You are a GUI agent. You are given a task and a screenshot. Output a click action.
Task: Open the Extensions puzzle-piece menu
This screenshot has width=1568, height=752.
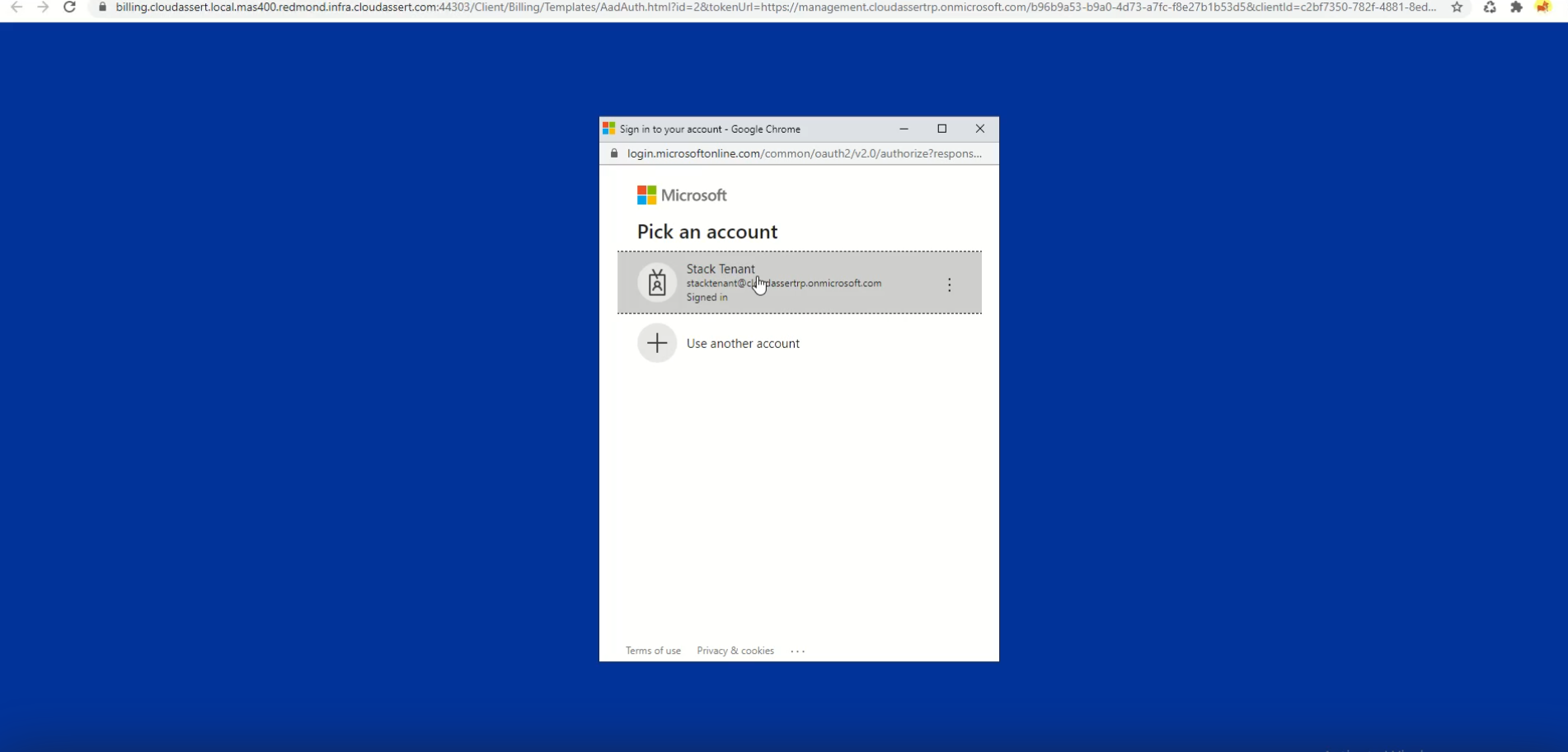(1516, 7)
